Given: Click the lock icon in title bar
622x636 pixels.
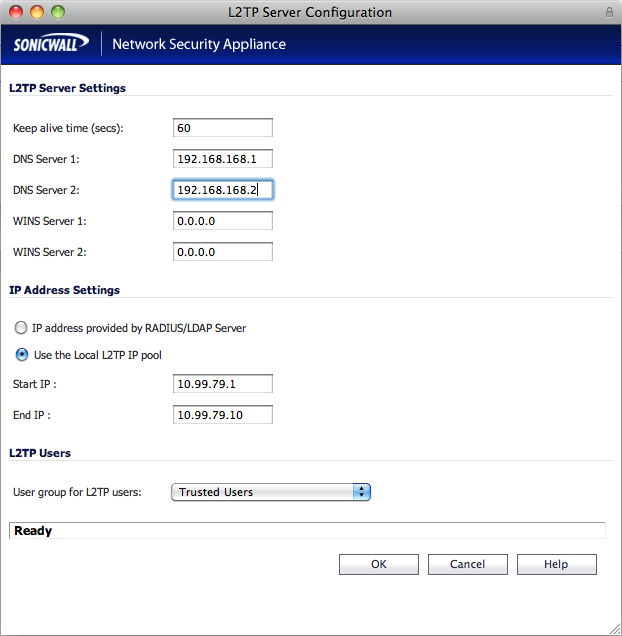Looking at the screenshot, I should [609, 12].
